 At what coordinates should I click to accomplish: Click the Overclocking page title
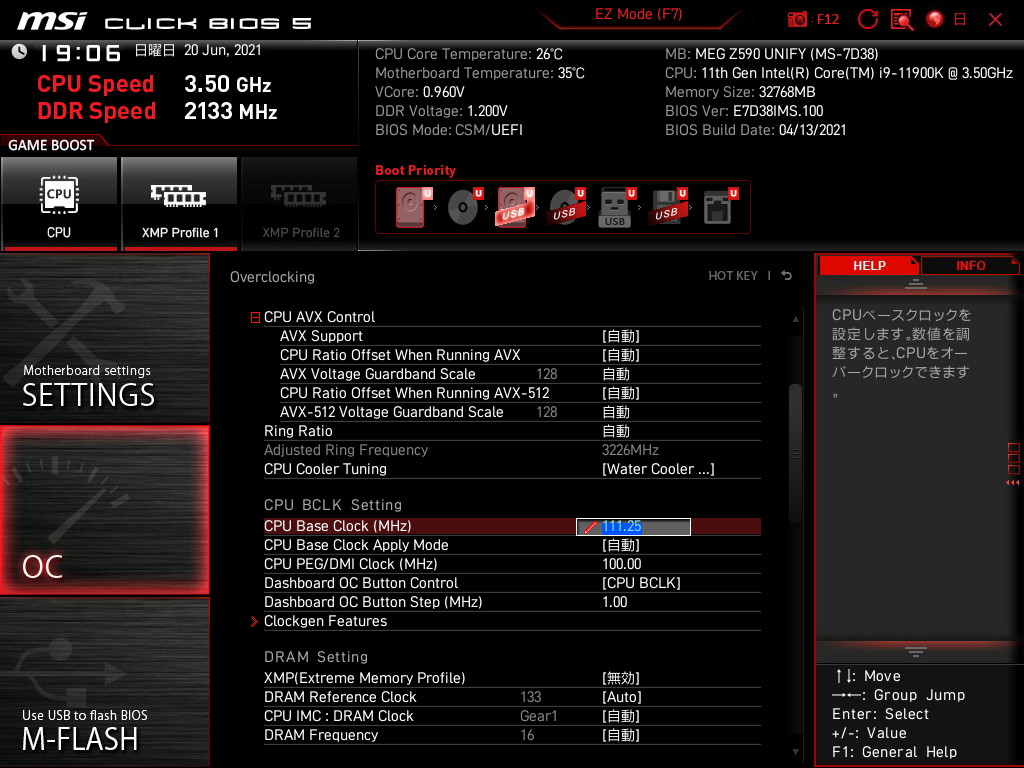click(272, 277)
